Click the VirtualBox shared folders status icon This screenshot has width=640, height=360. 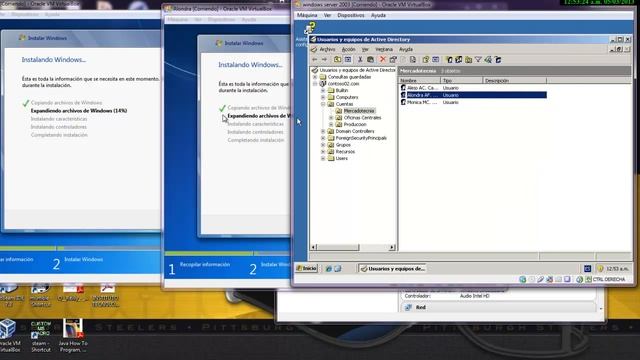pyautogui.click(x=558, y=279)
